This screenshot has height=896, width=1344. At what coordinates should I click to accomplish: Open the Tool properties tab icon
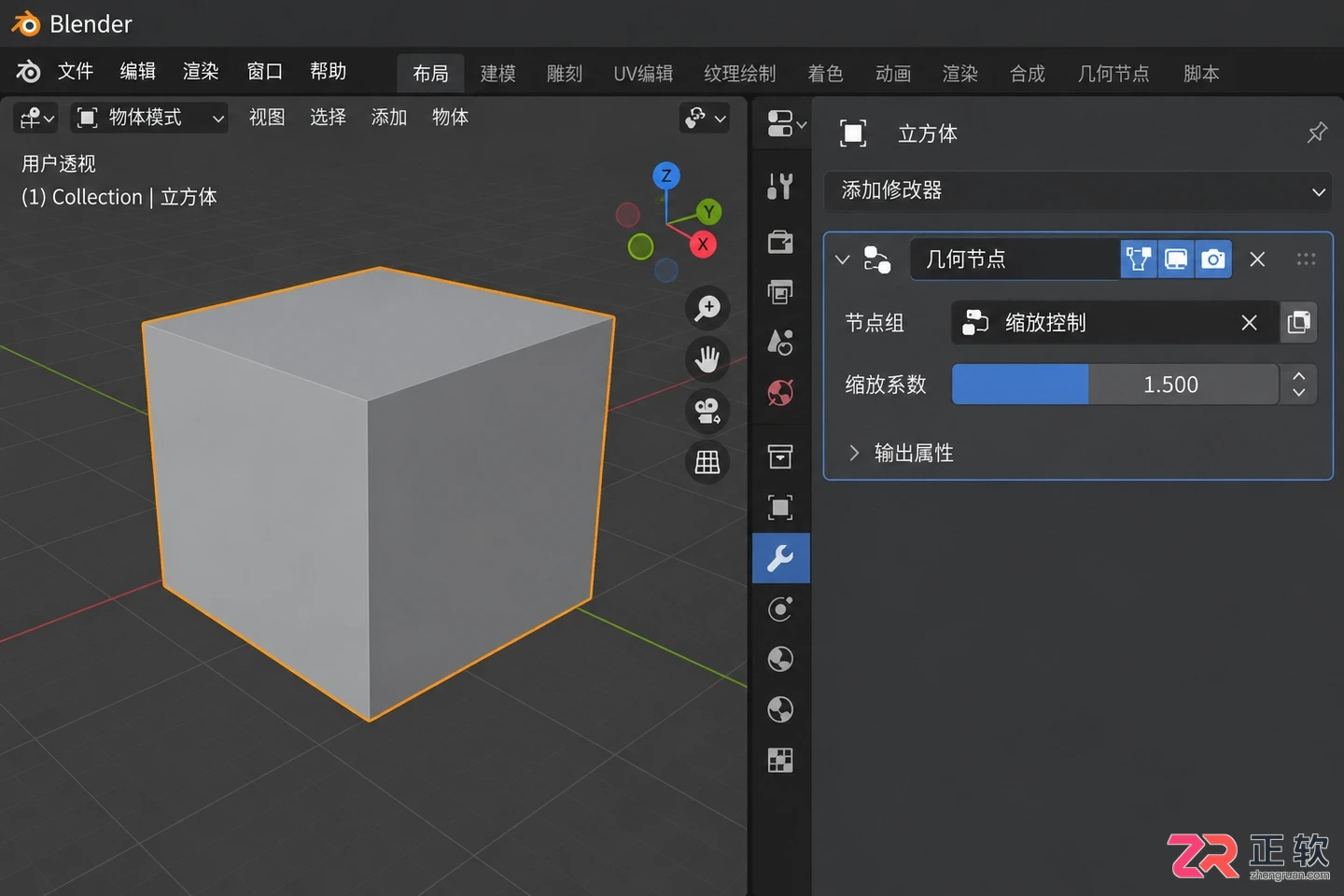pos(780,186)
